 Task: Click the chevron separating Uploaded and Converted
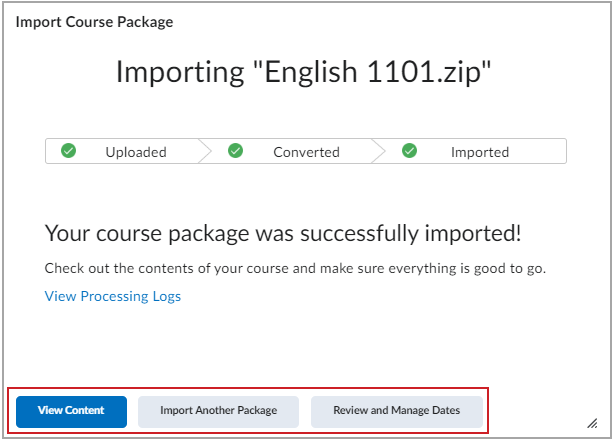pyautogui.click(x=205, y=151)
